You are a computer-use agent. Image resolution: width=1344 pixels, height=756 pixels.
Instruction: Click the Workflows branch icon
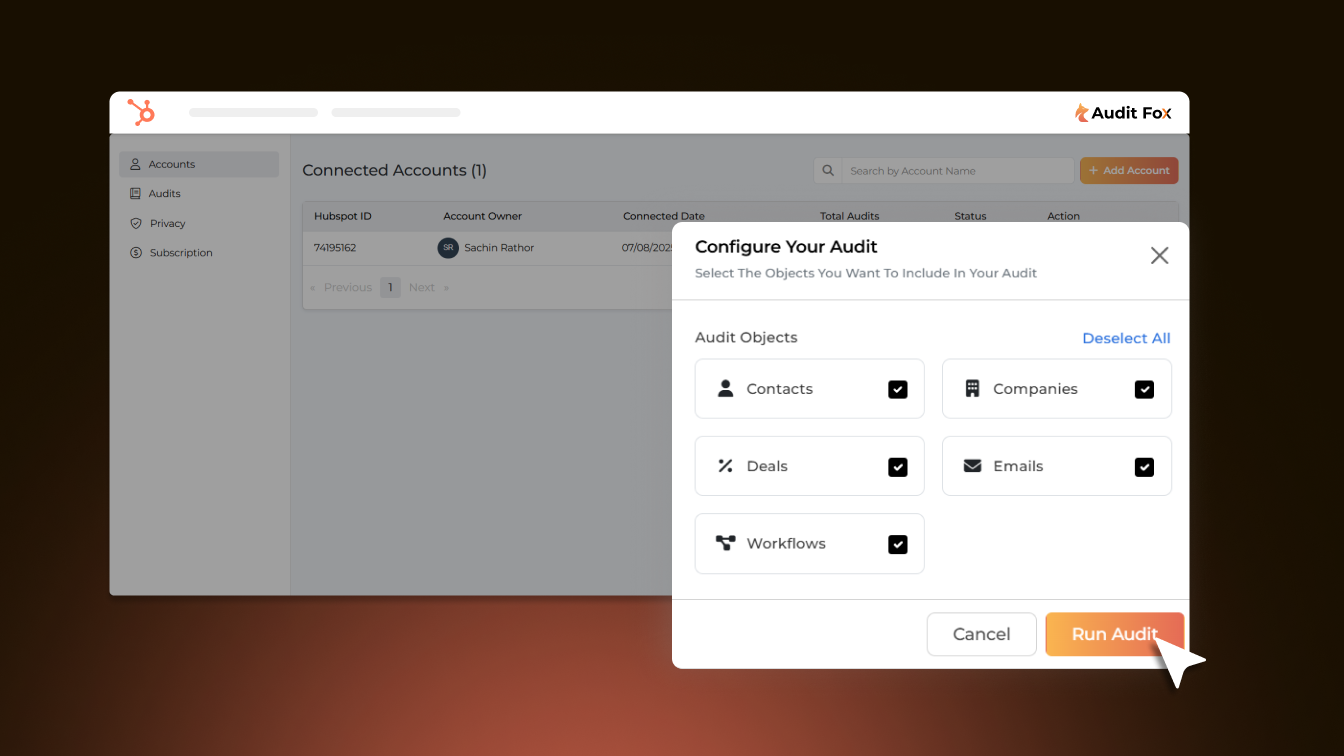[x=724, y=543]
